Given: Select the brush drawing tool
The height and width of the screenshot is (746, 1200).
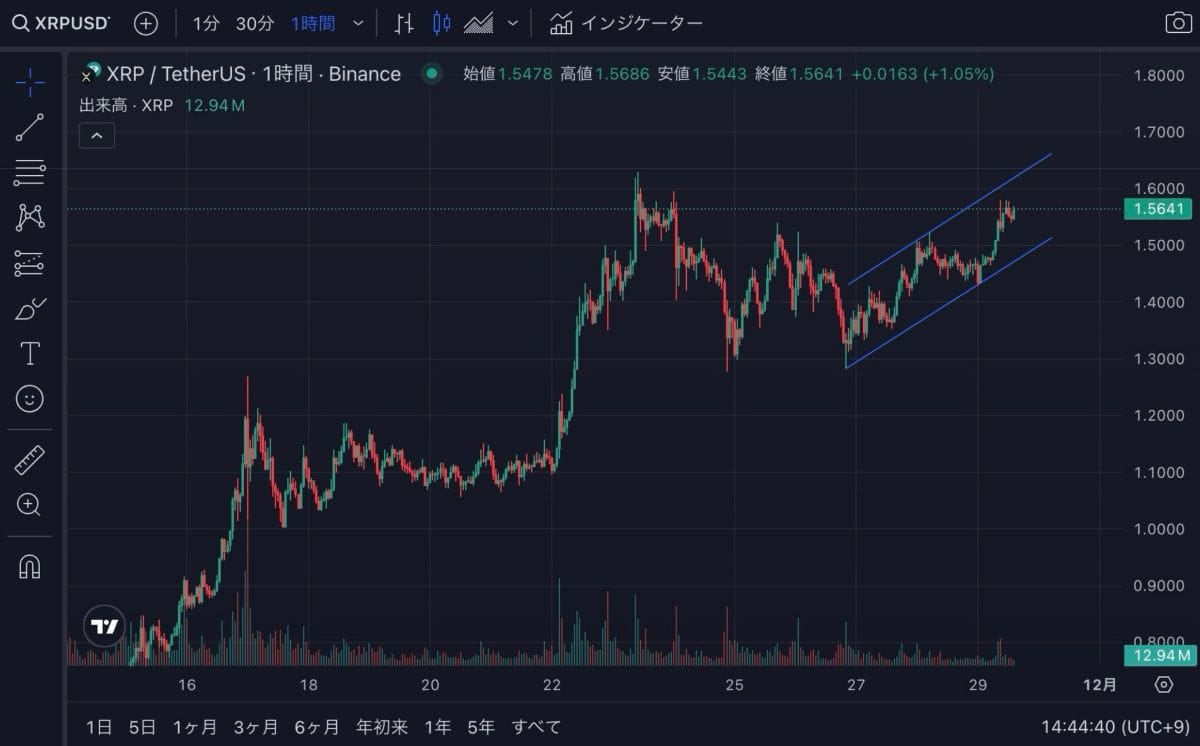Looking at the screenshot, I should coord(30,309).
